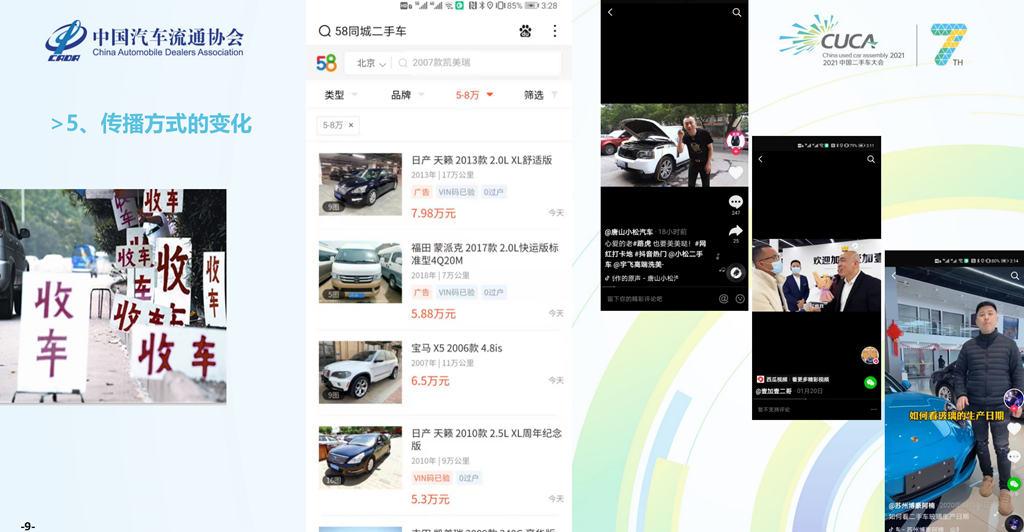Tap the spinning music disc on 唐山小松 video
This screenshot has width=1024, height=532.
pos(735,273)
